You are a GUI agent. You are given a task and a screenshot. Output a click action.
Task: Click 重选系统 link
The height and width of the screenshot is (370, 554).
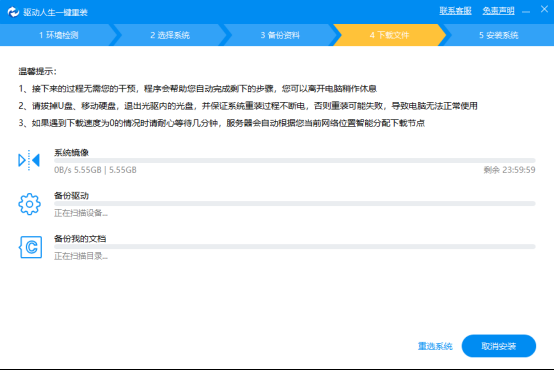[x=435, y=346]
